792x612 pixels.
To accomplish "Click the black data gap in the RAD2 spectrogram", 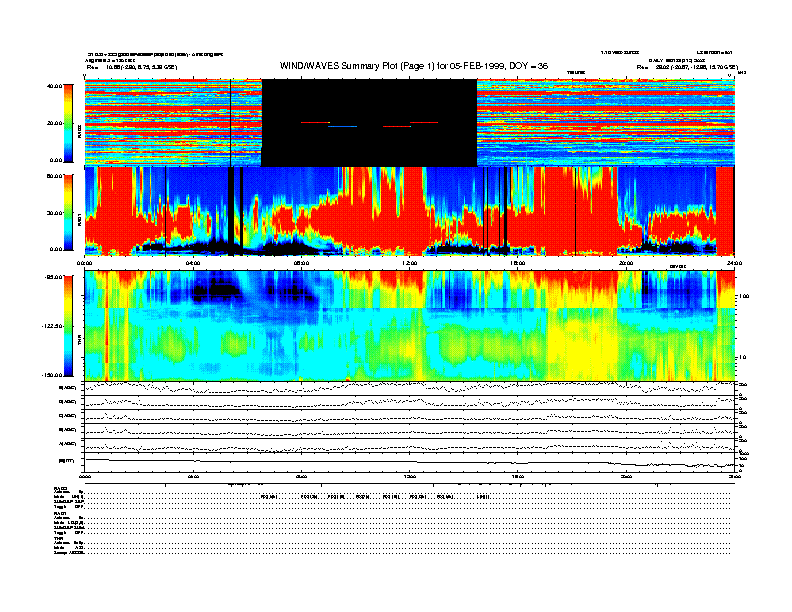I will [x=369, y=123].
